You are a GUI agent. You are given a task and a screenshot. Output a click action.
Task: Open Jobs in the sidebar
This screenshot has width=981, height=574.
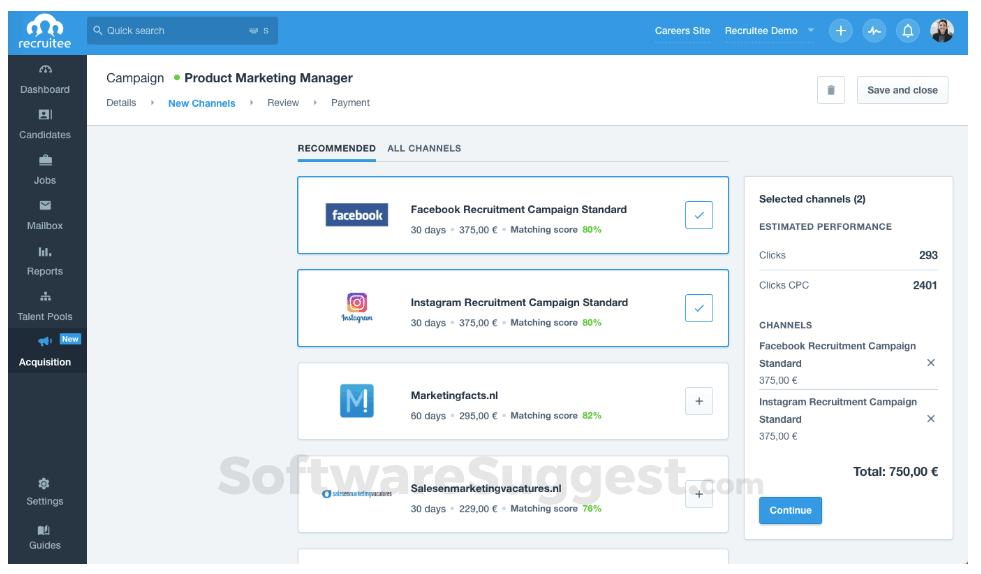click(x=45, y=170)
